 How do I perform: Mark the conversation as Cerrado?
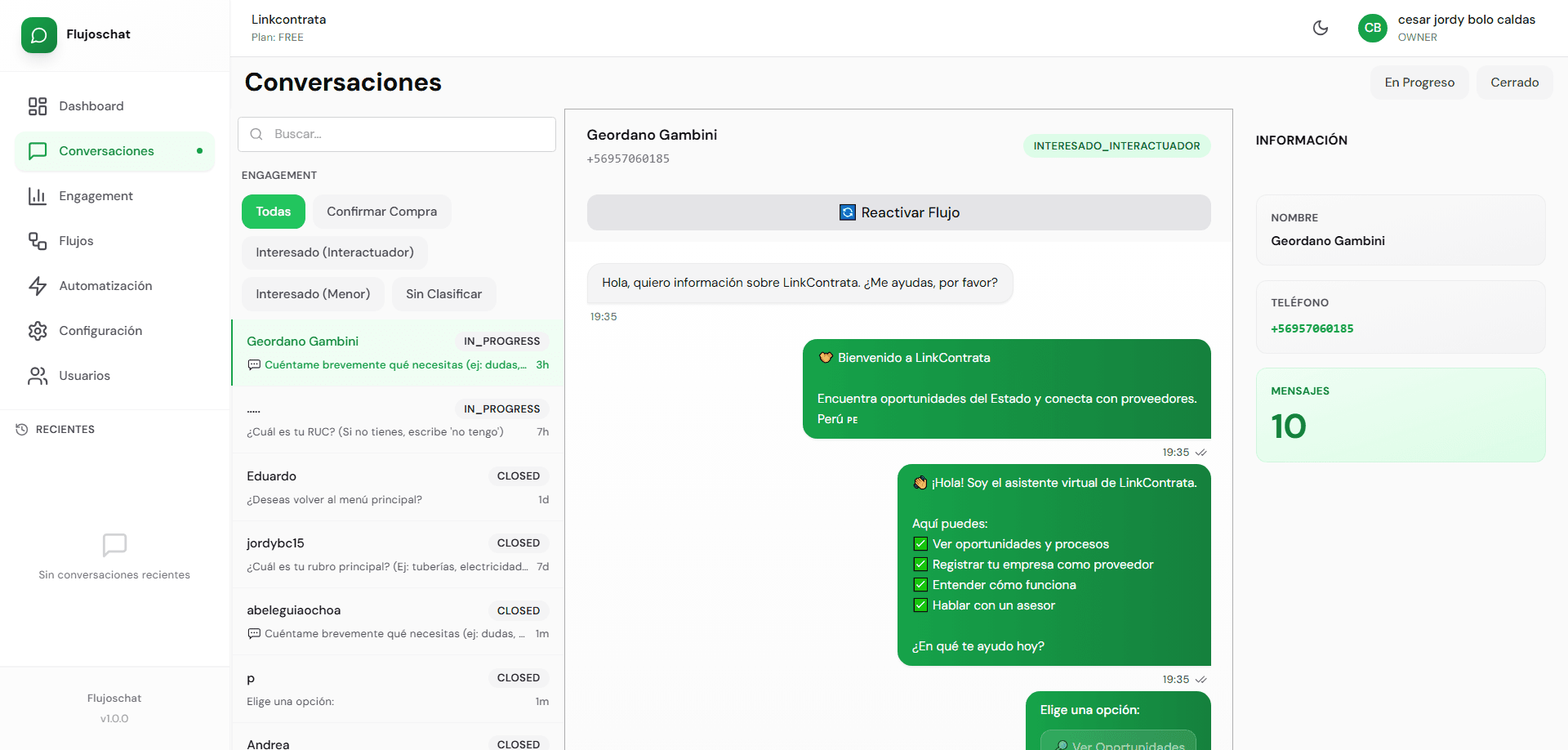[1515, 83]
